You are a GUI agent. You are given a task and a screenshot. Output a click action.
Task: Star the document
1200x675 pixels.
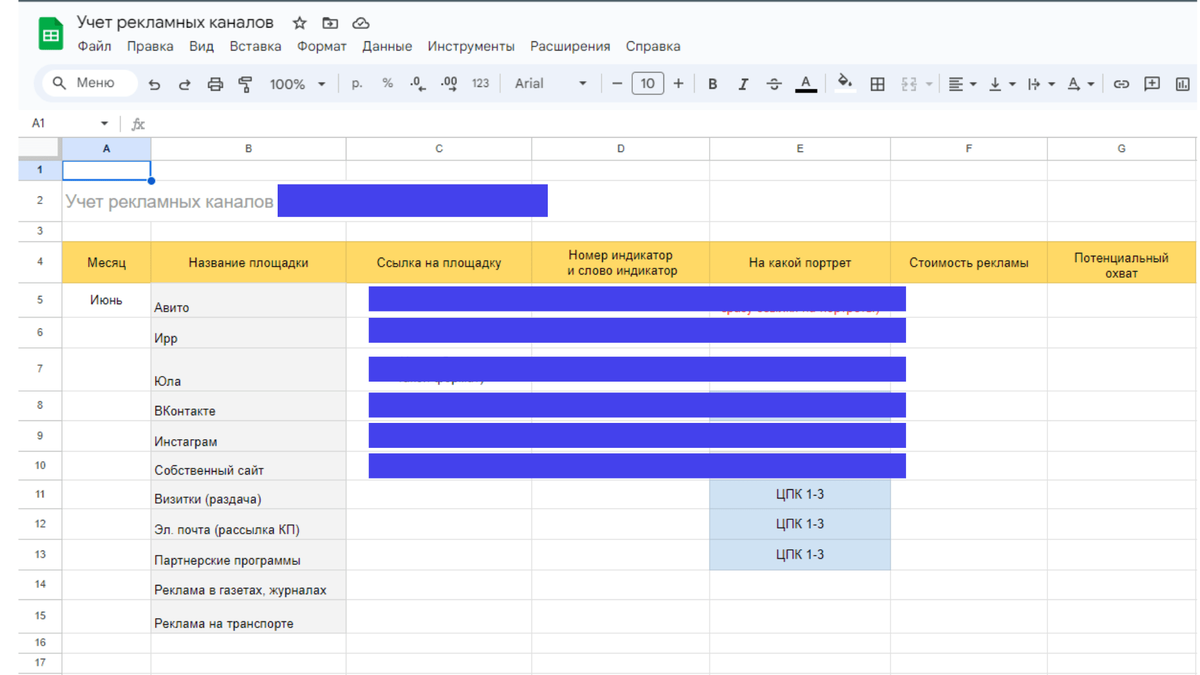tap(300, 22)
